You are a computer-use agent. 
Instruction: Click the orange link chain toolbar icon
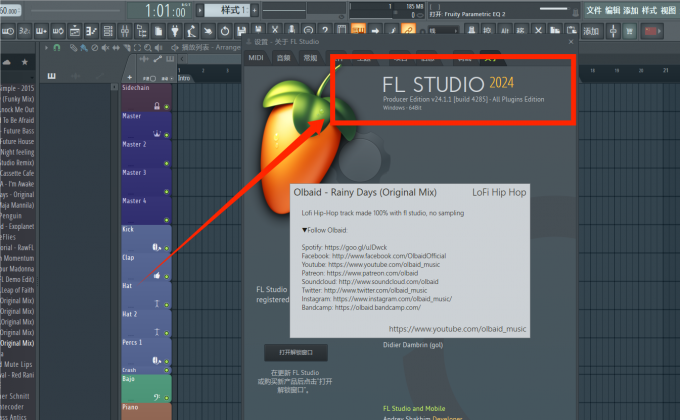pos(408,30)
